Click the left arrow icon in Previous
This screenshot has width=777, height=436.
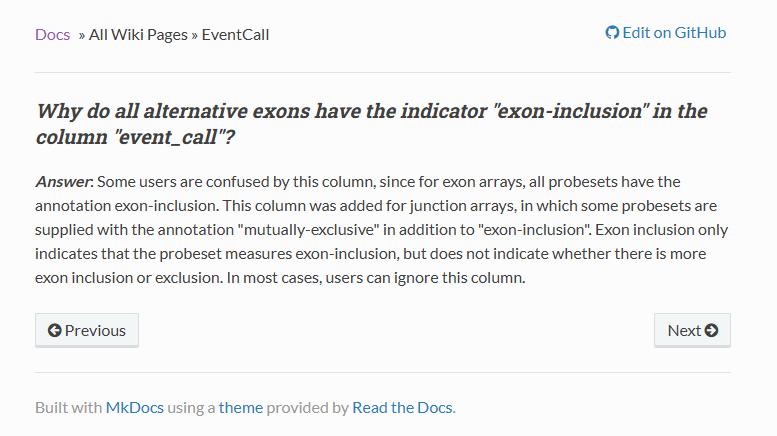coord(54,330)
